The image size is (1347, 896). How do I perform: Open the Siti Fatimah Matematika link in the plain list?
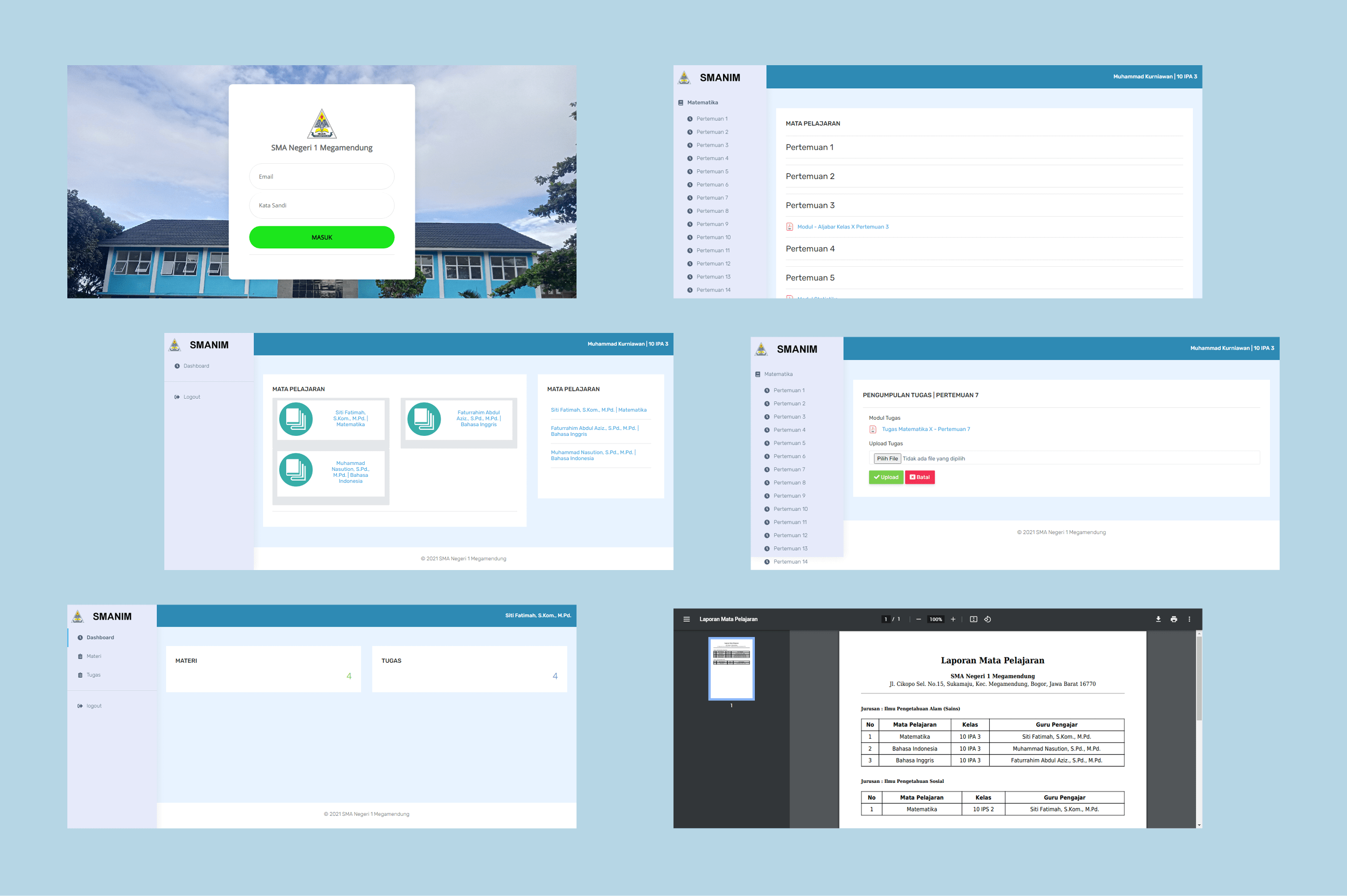(x=599, y=409)
